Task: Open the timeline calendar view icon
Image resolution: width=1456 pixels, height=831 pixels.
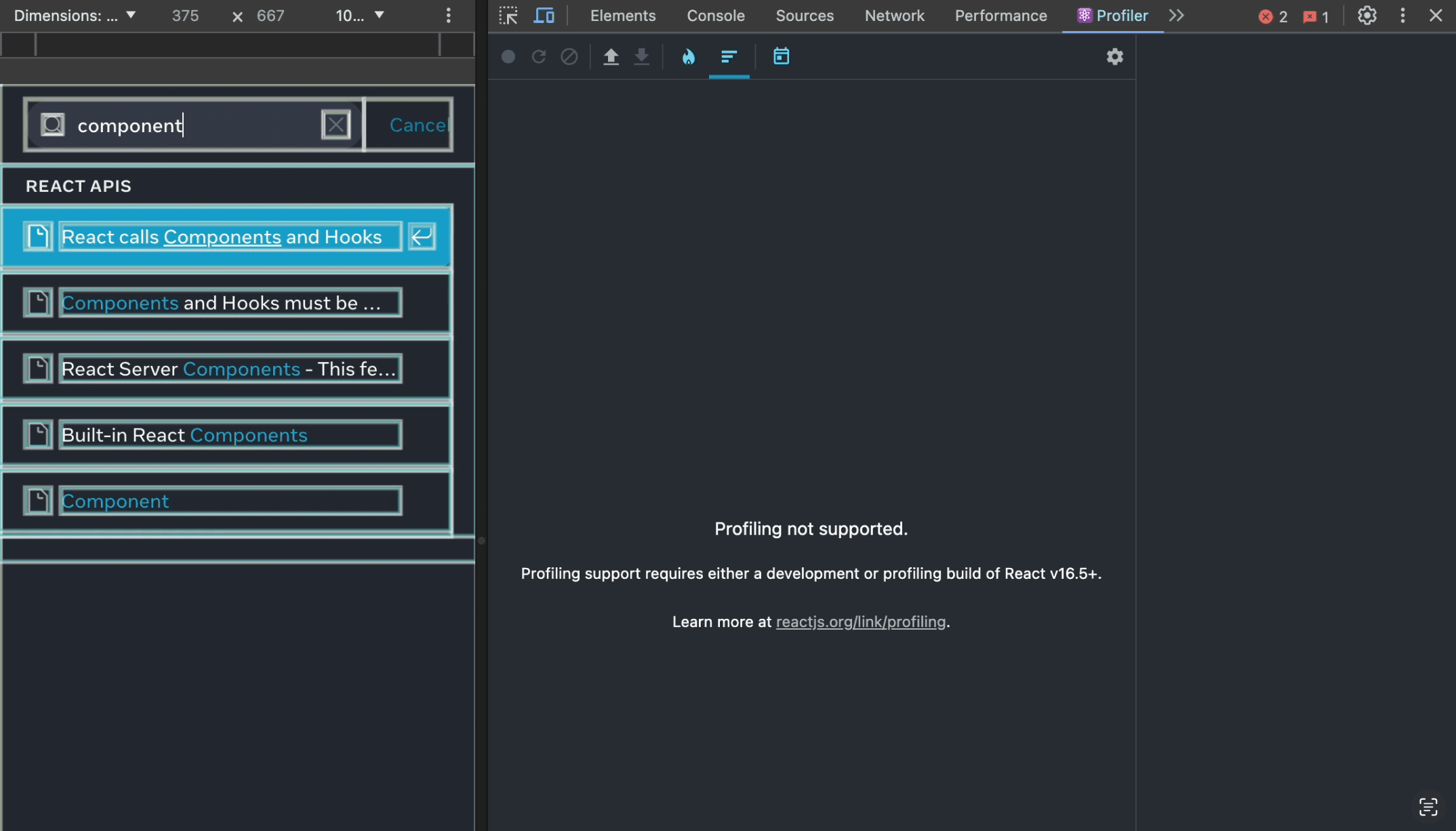Action: point(781,56)
